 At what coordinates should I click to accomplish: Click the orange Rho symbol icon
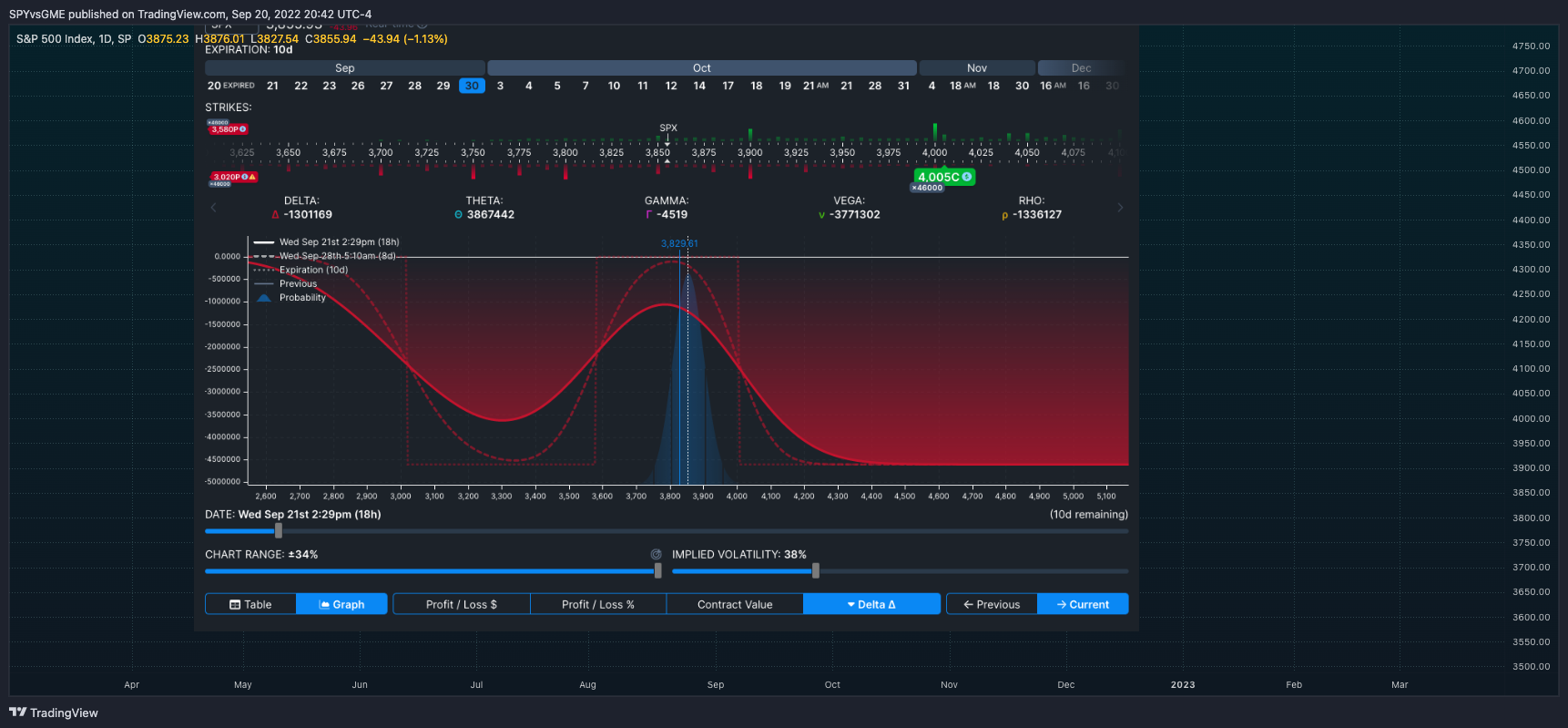click(1004, 215)
